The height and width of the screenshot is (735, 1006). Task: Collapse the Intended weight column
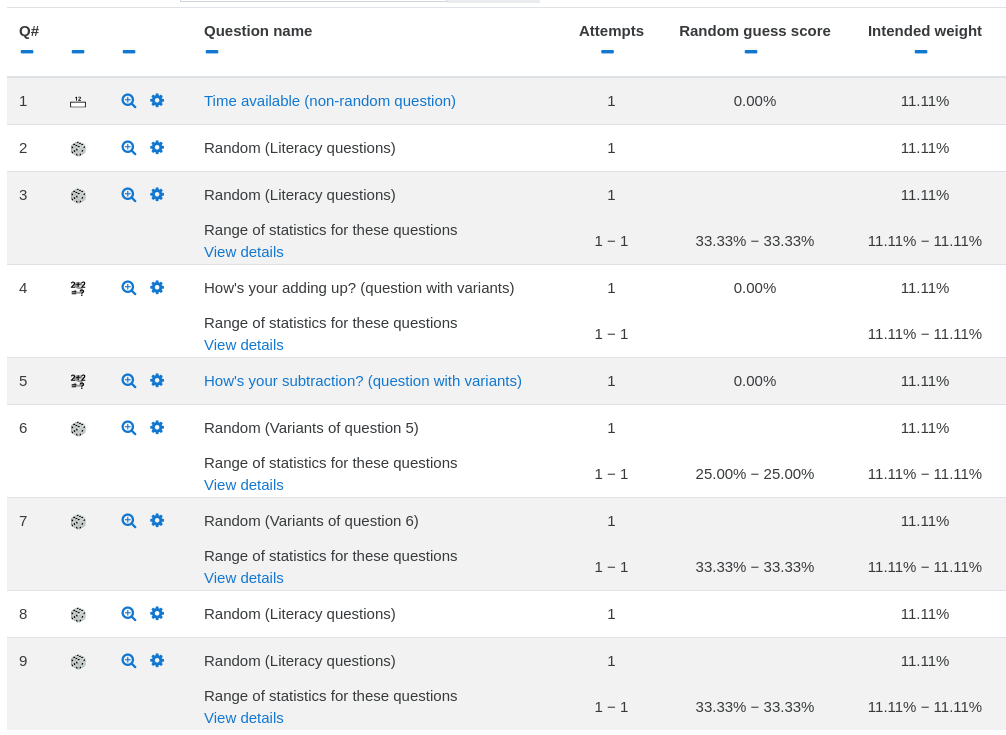tap(921, 52)
